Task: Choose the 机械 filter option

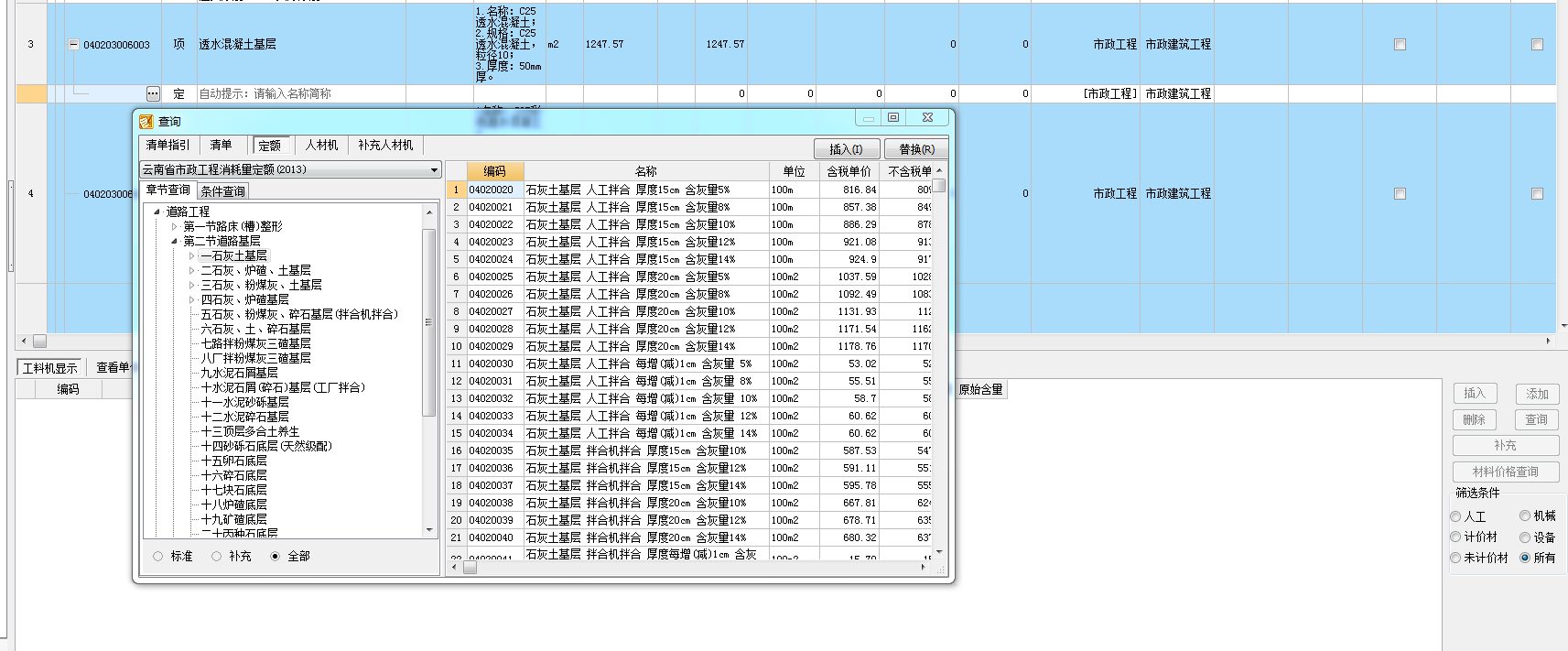Action: click(1525, 515)
